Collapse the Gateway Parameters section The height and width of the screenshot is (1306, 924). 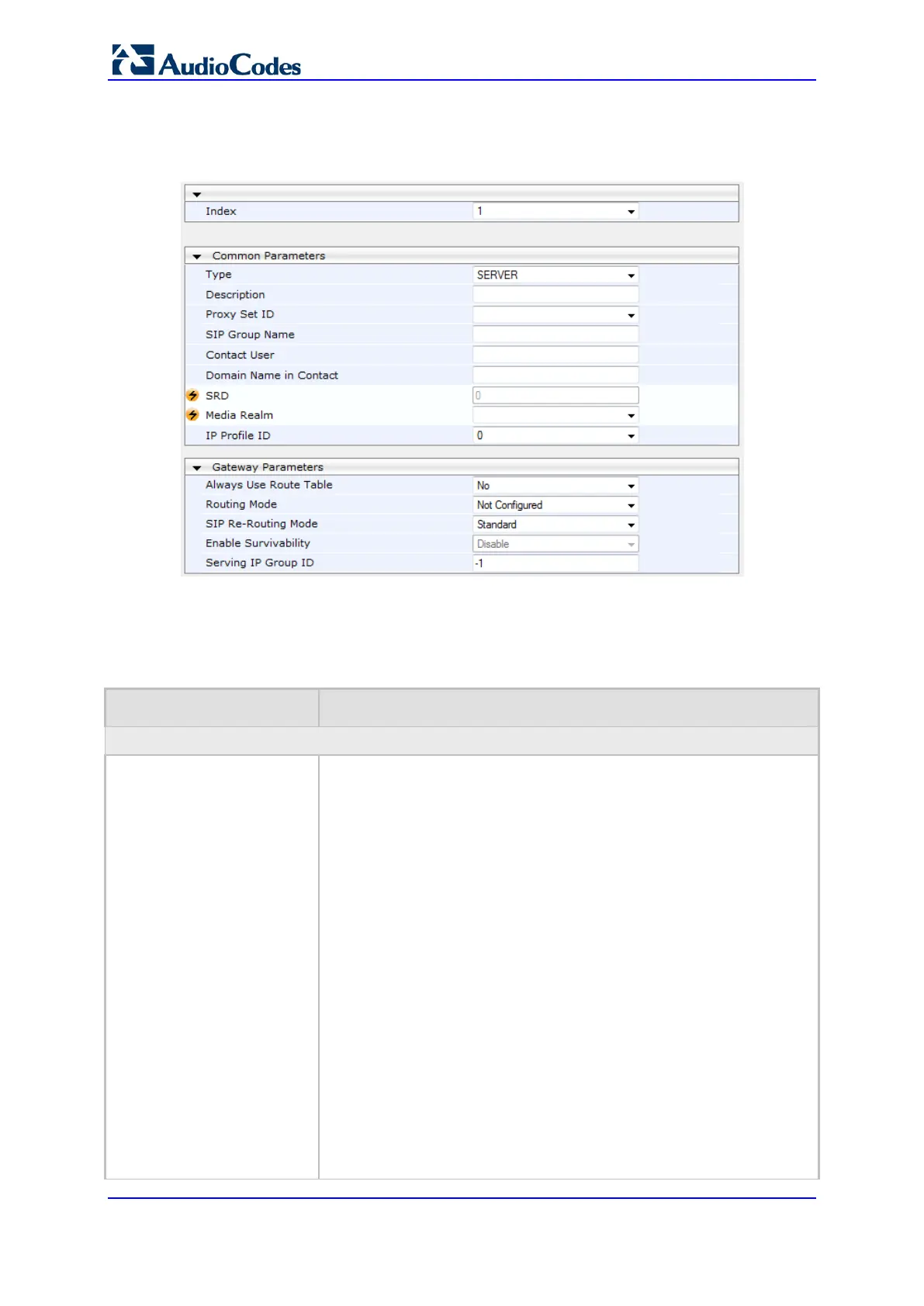[197, 468]
